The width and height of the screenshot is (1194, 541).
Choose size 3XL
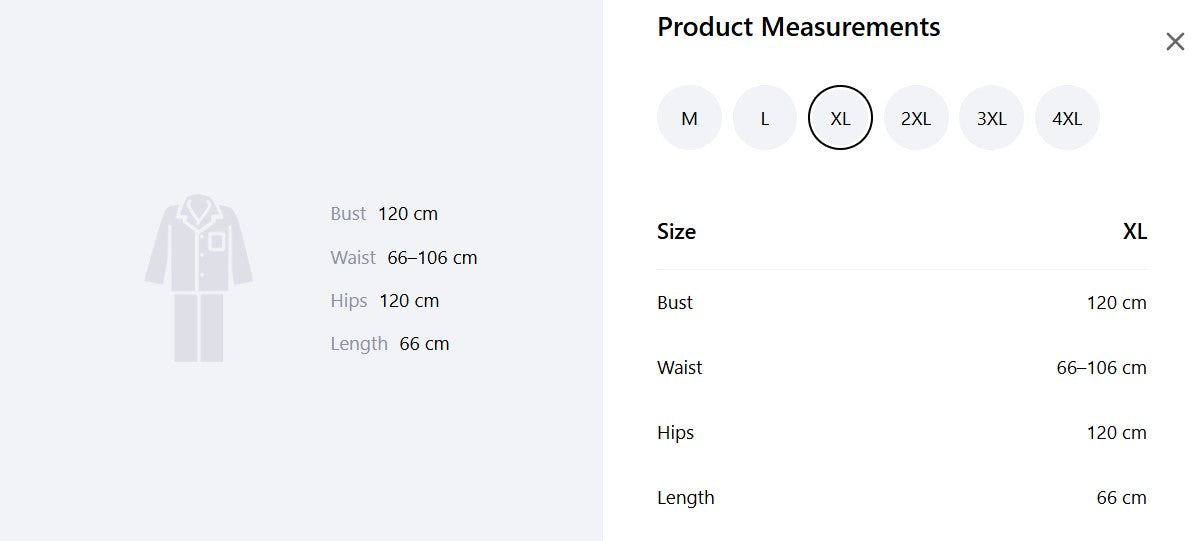(991, 118)
